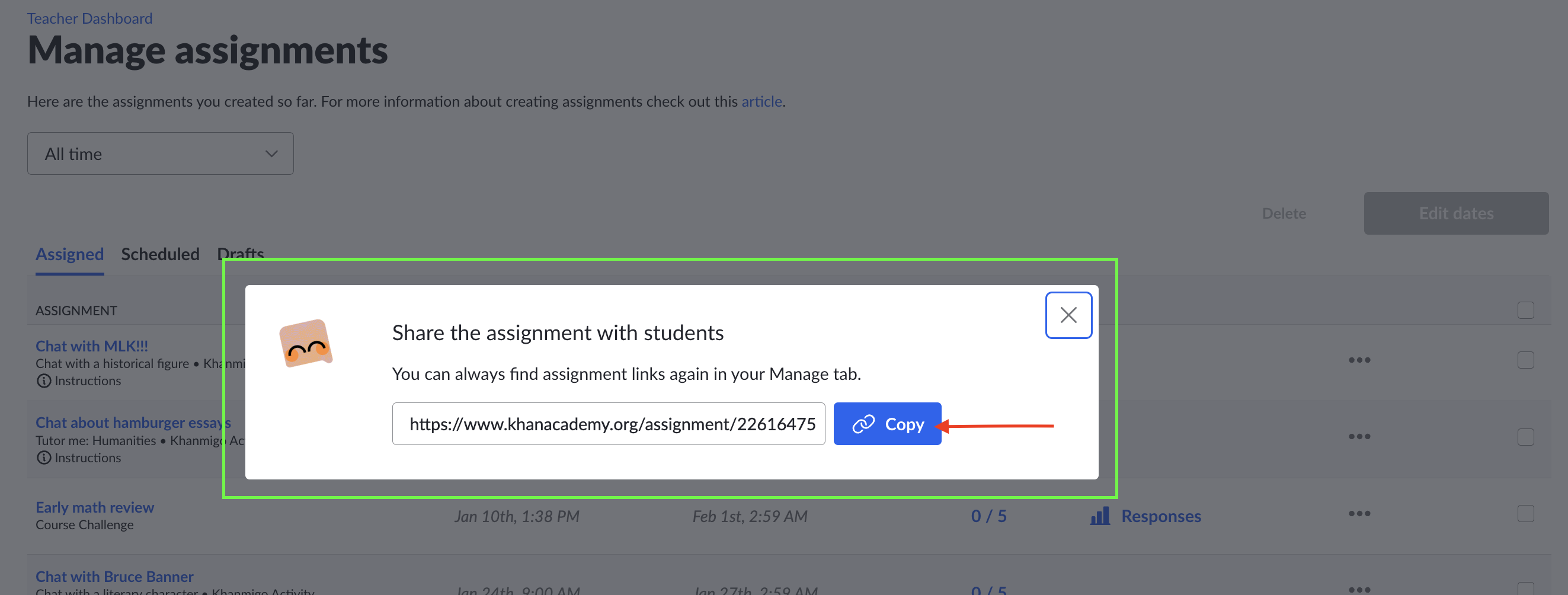Select the assignment URL field

click(x=608, y=424)
